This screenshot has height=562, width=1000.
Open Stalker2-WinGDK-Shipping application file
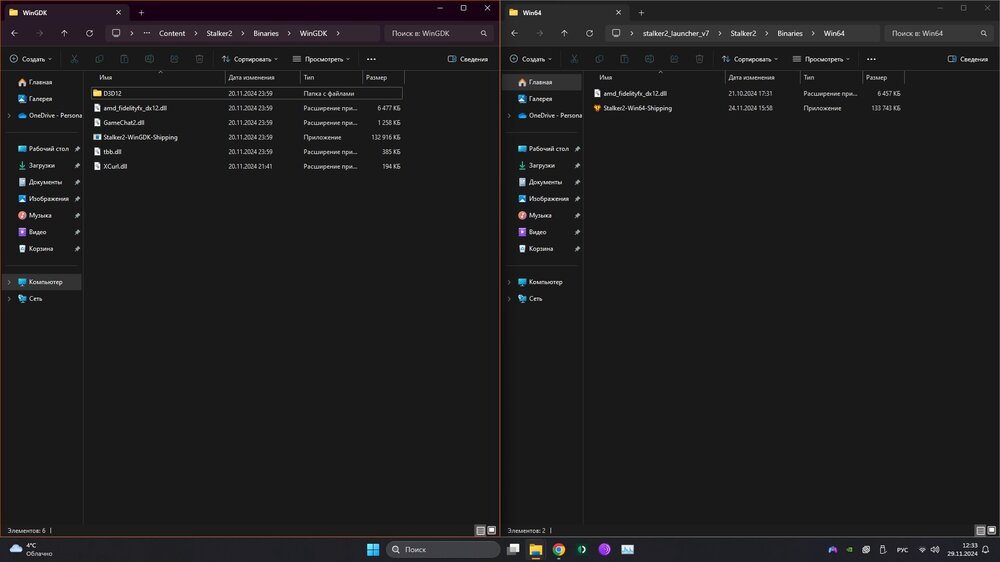tap(140, 137)
